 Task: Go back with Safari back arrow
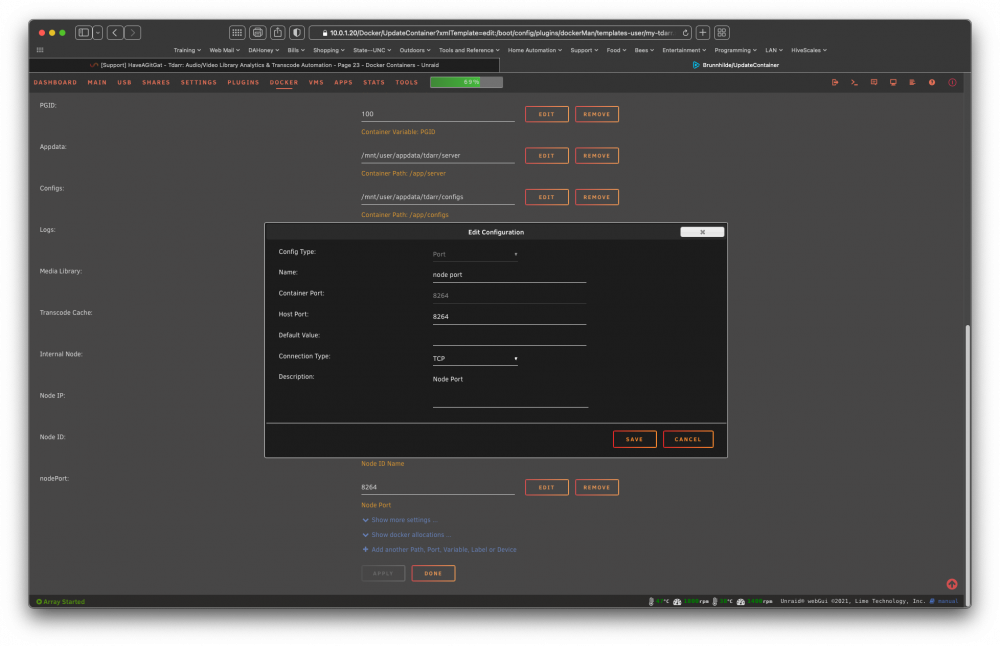(x=115, y=33)
